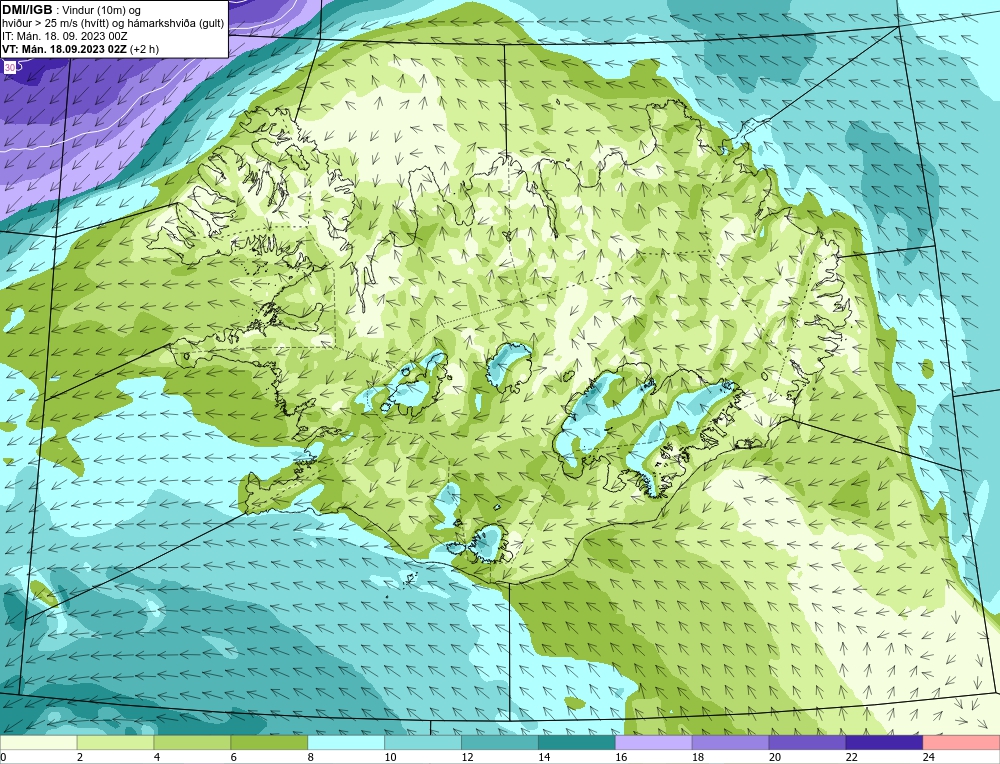Click the 2–4 m/s light green legend swatch
1000x764 pixels.
coord(115,743)
